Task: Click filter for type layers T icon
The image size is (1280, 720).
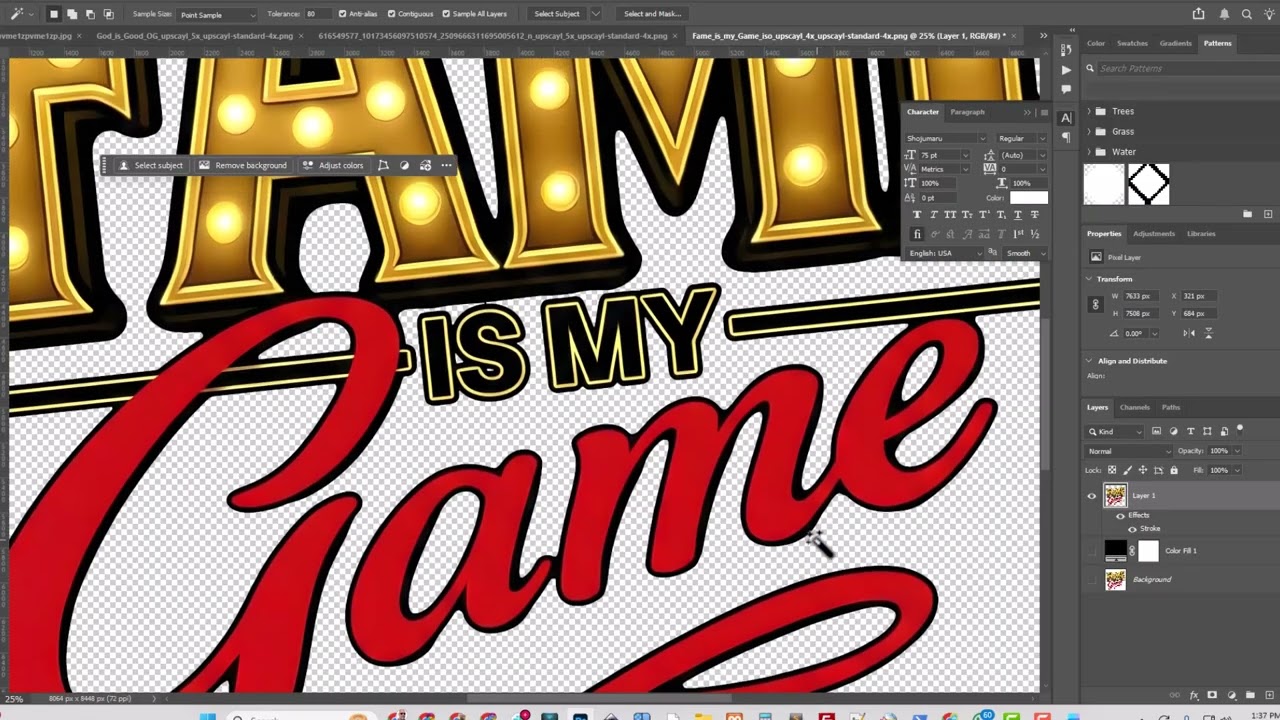Action: point(1191,431)
